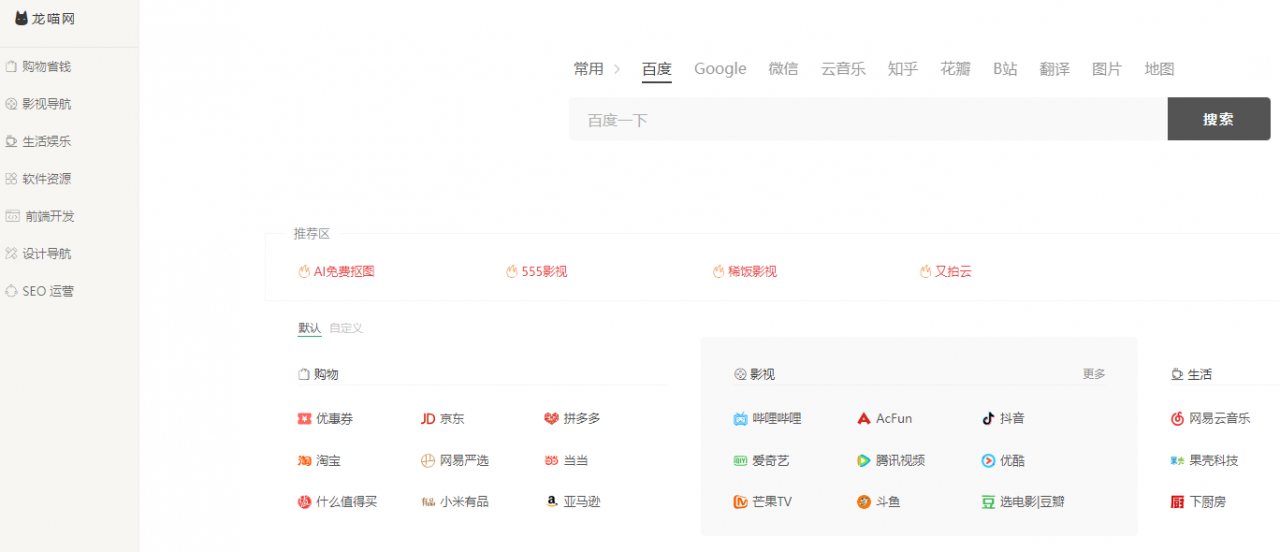
Task: Select the 知乎 search tab
Action: click(903, 69)
